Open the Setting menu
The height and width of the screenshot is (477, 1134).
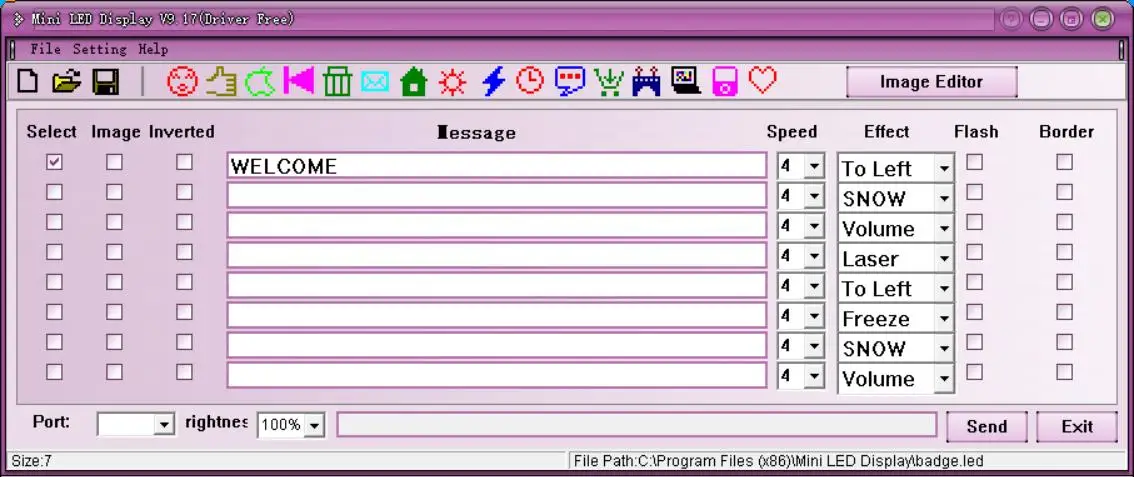[x=100, y=50]
